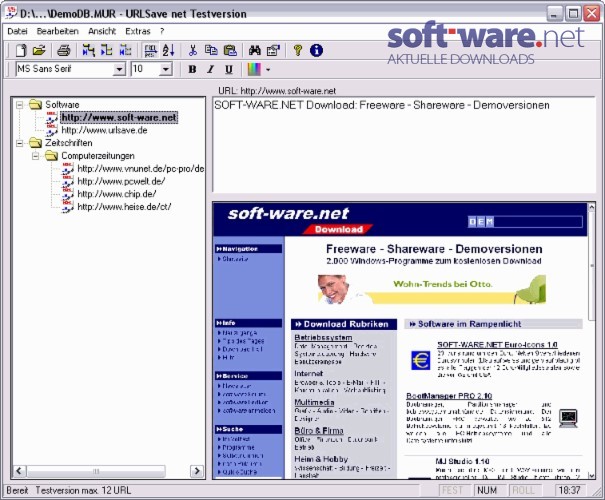Click the soft-ware.net logo in preview
The width and height of the screenshot is (605, 500).
coord(288,214)
